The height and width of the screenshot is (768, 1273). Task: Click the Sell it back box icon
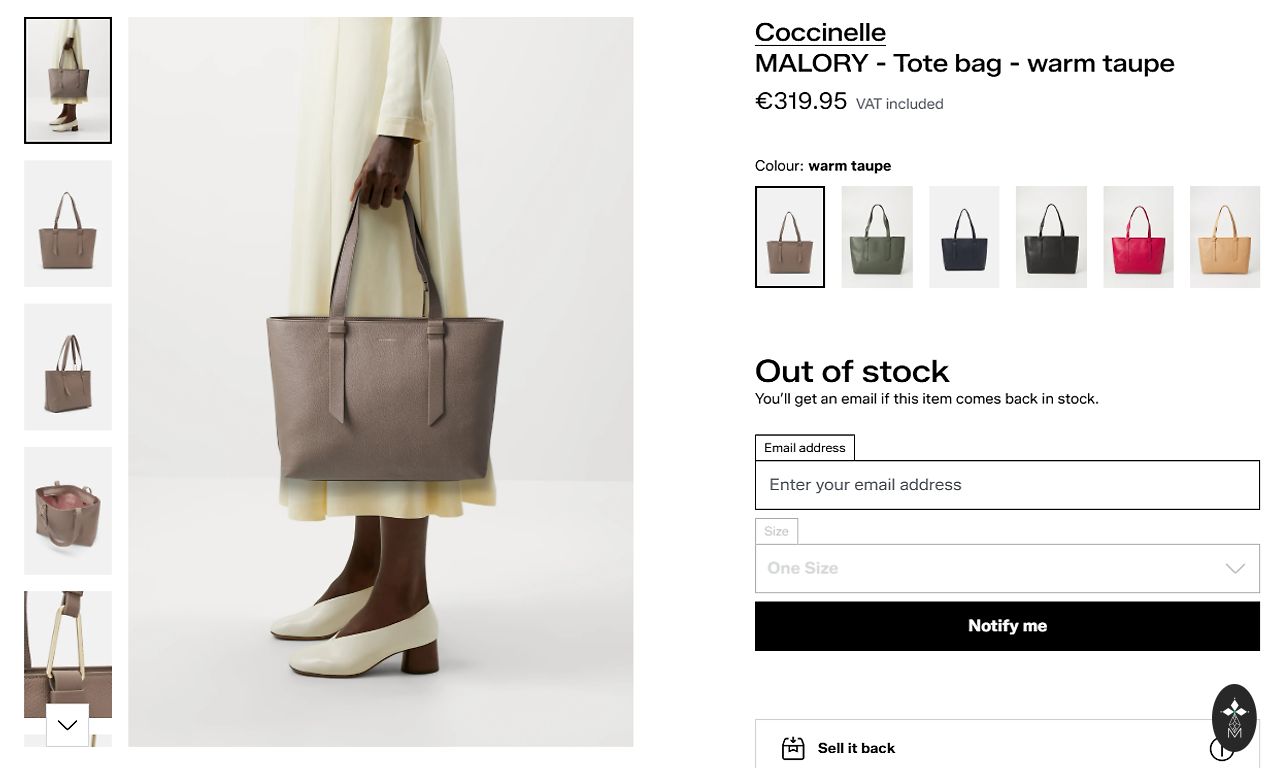(x=793, y=748)
